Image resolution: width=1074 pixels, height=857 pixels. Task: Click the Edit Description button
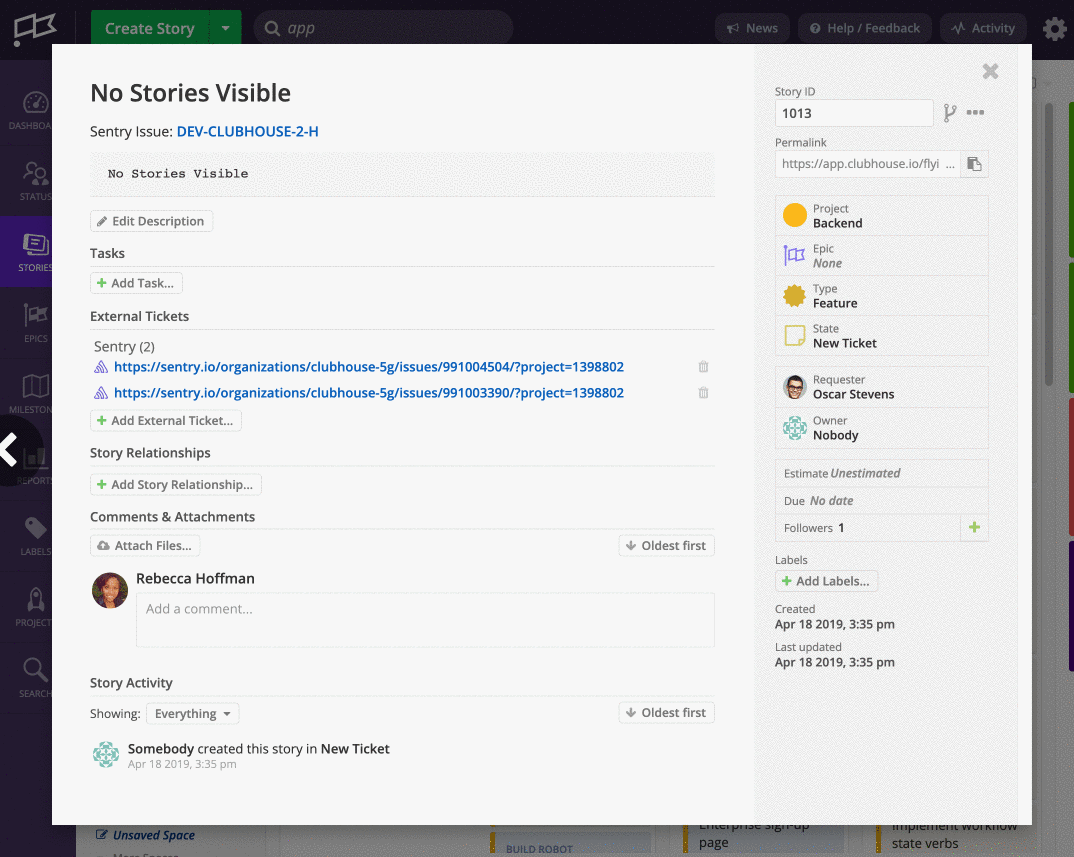point(151,221)
